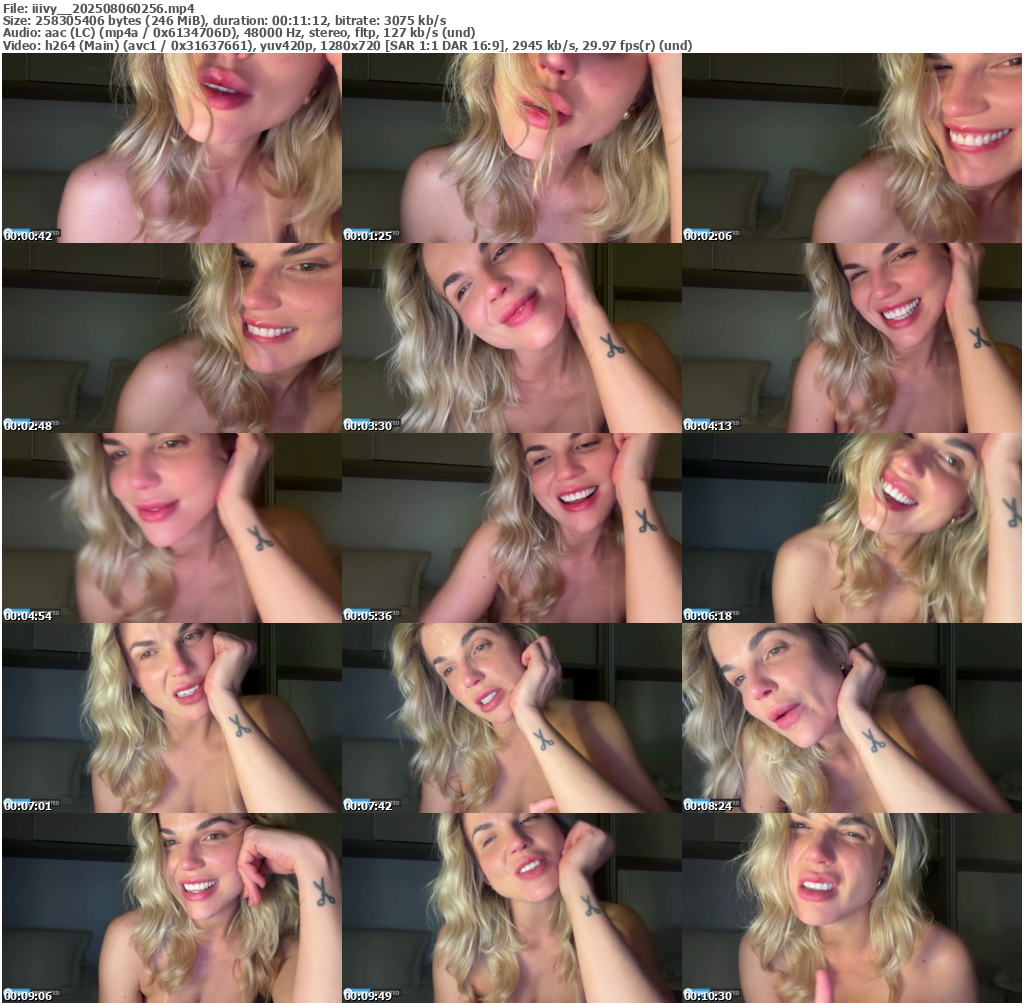1024x1003 pixels.
Task: Open the thumbnail stamped 00:02:06
Action: pyautogui.click(x=852, y=148)
